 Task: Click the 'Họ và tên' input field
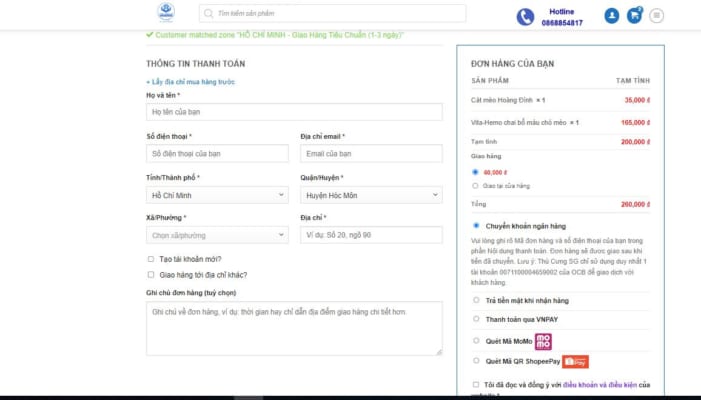[294, 112]
